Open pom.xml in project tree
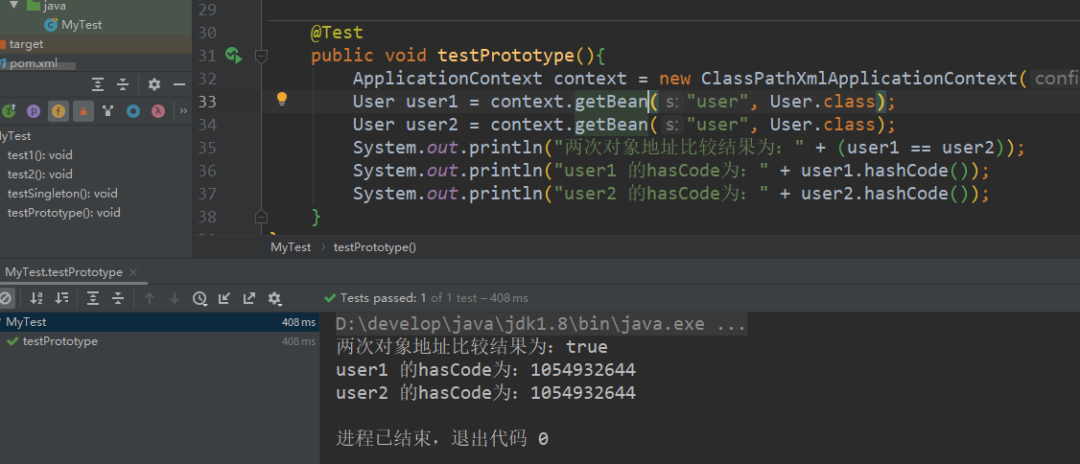 [x=29, y=63]
